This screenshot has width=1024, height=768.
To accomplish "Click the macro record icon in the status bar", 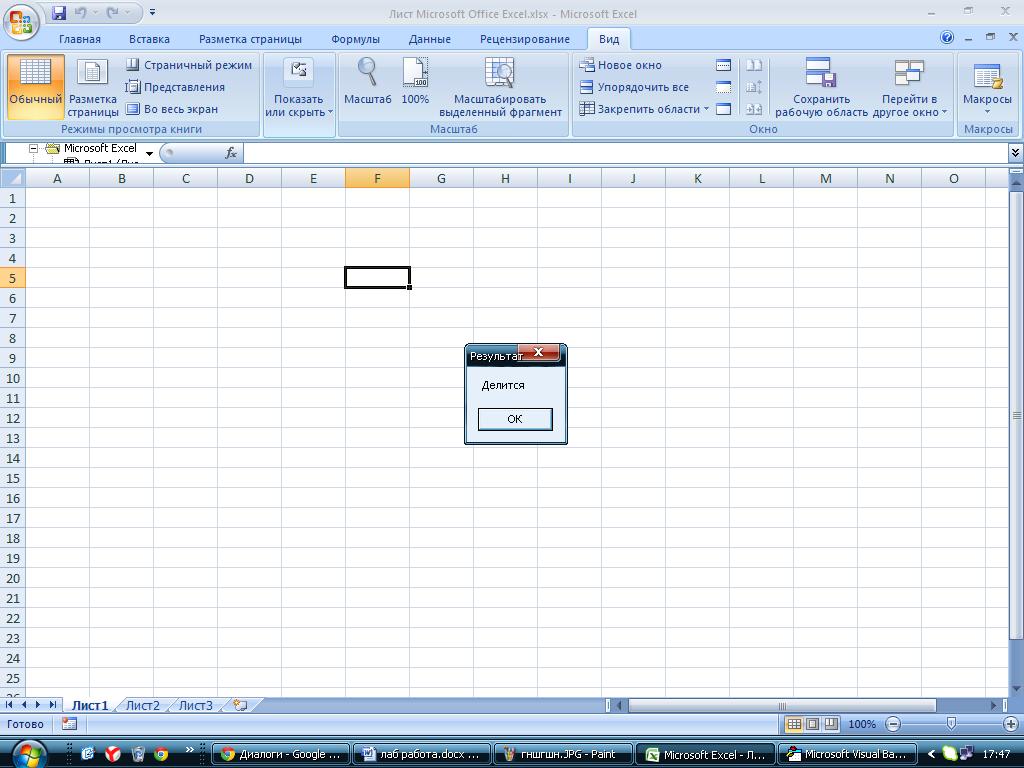I will (69, 724).
